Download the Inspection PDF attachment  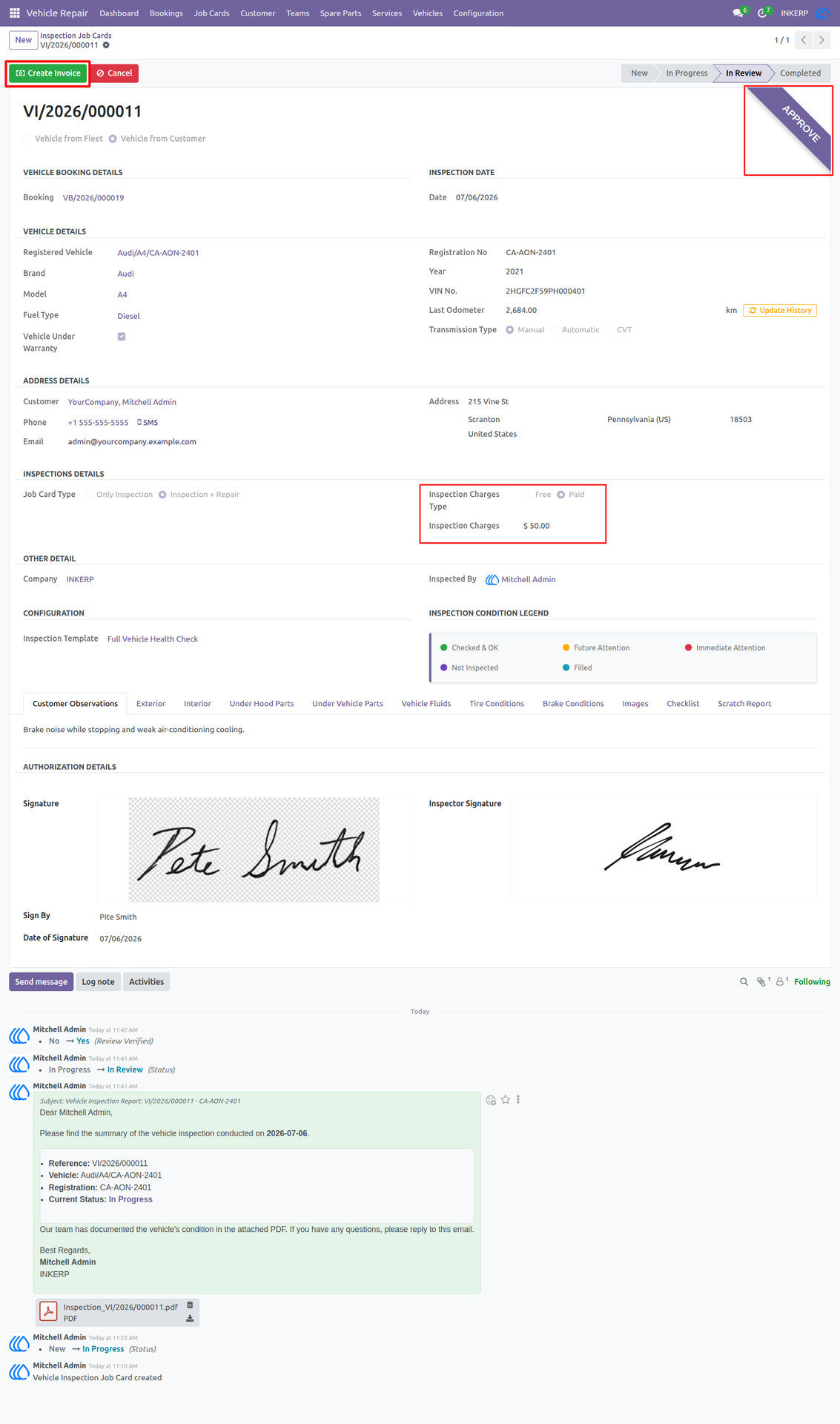click(190, 1319)
